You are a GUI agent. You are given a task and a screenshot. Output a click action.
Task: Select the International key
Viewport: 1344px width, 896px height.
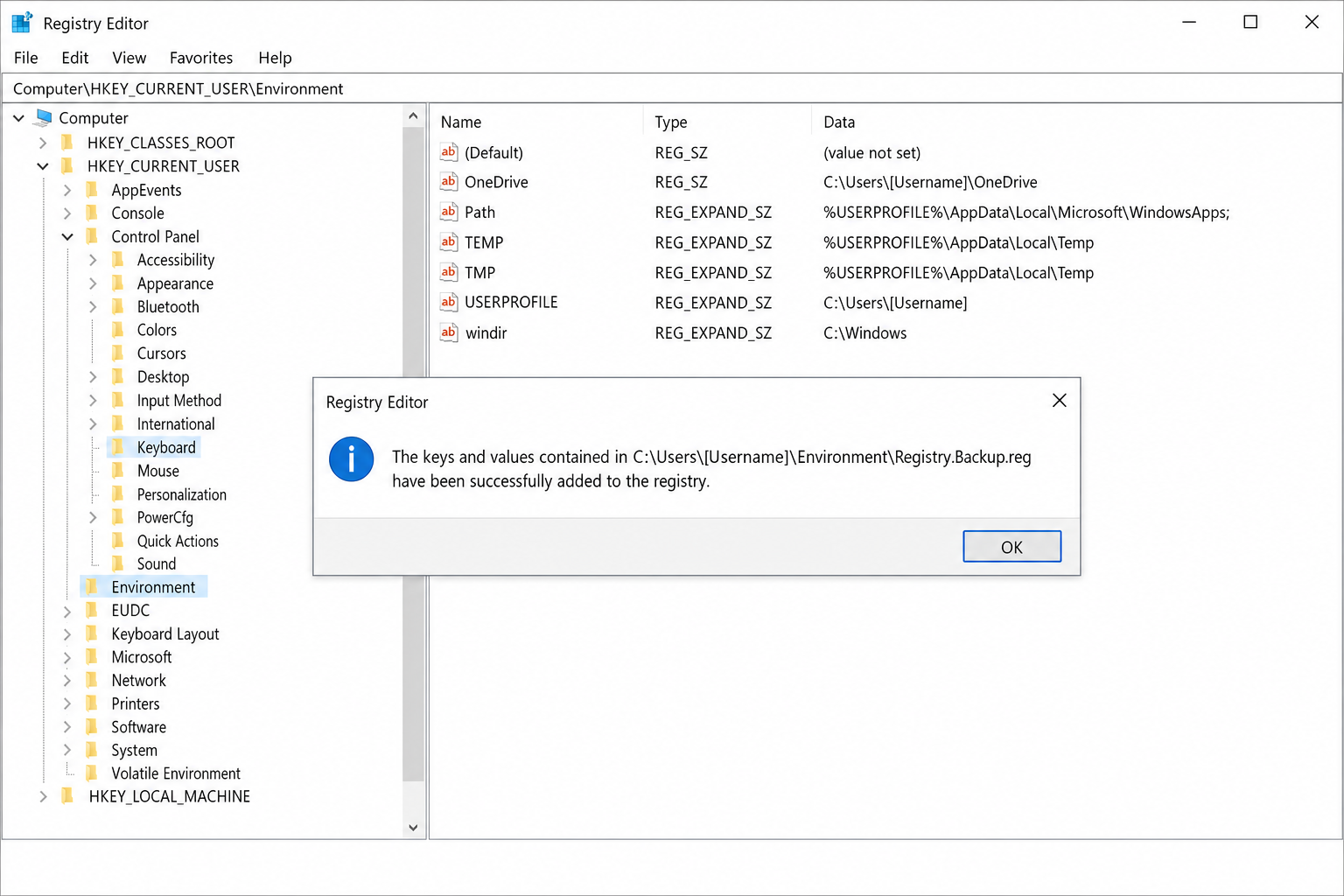click(x=176, y=423)
